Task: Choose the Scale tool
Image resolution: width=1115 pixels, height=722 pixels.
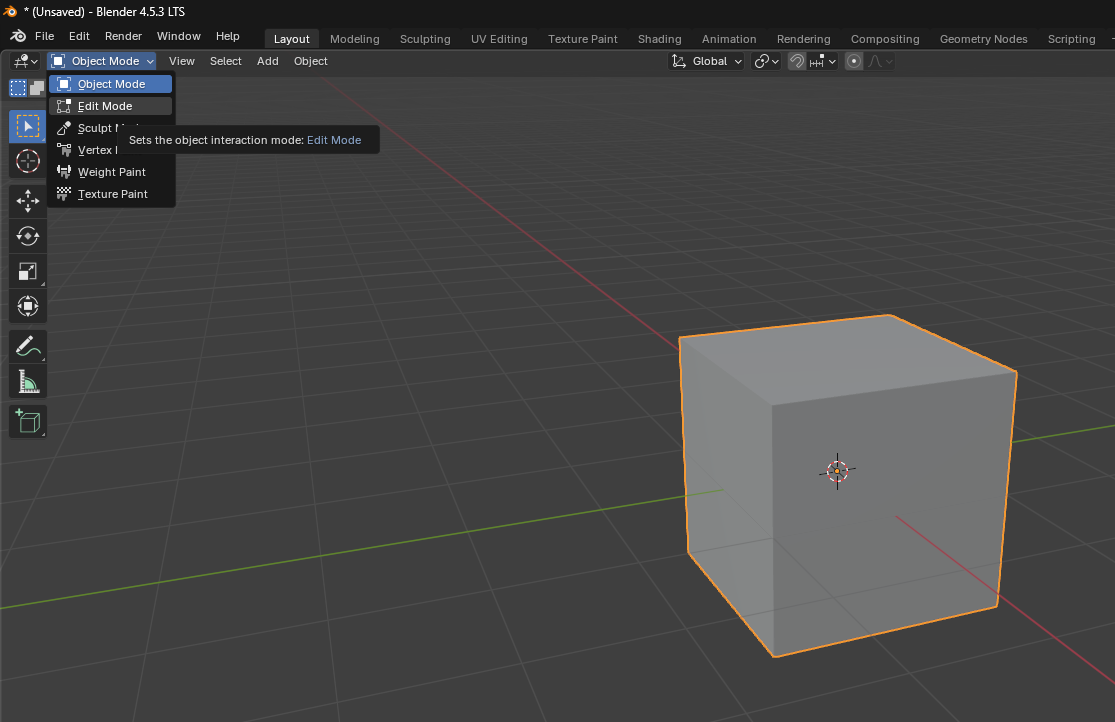Action: click(27, 271)
